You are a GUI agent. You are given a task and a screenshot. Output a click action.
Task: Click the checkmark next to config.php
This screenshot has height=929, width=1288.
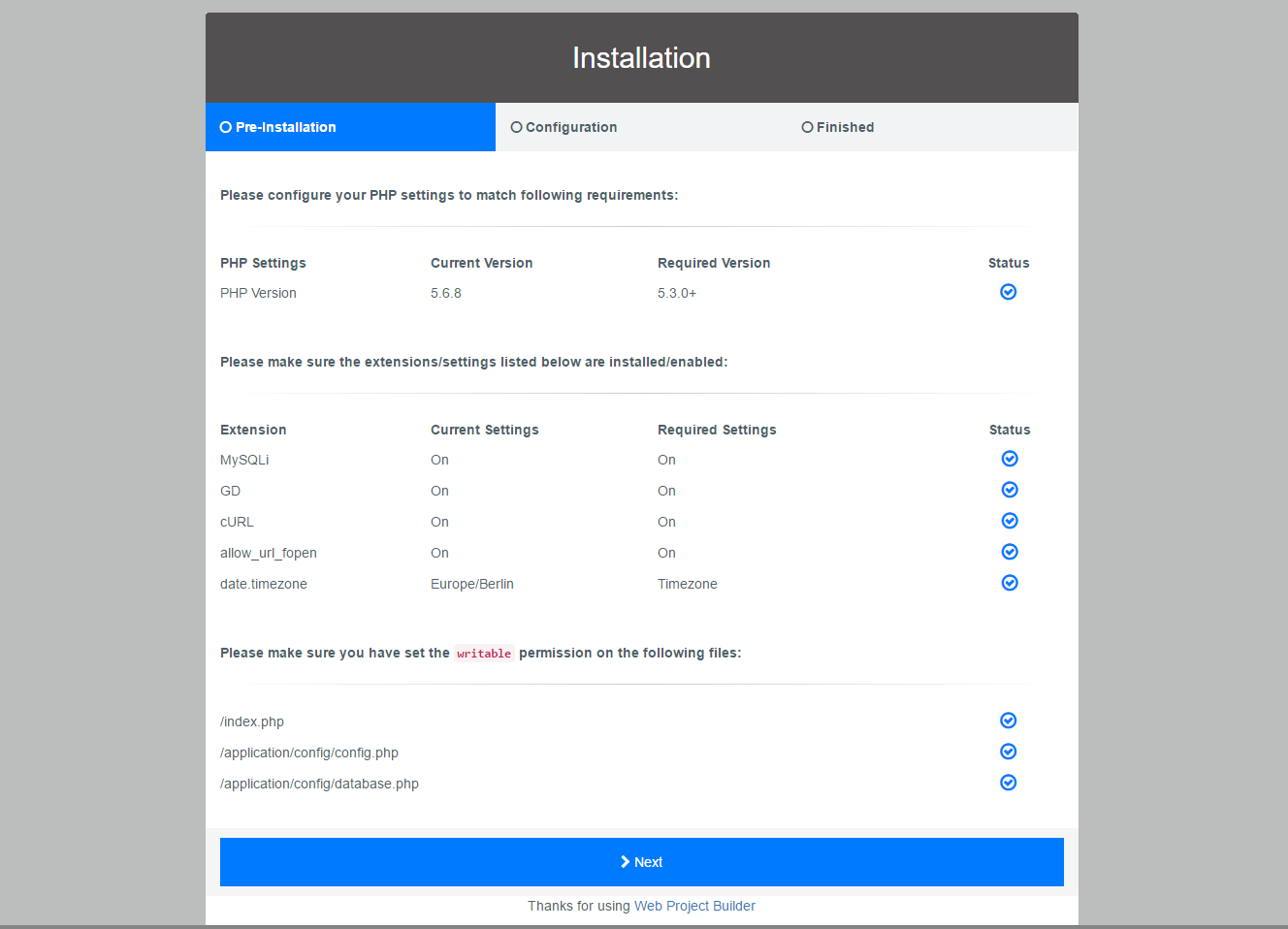(1008, 752)
